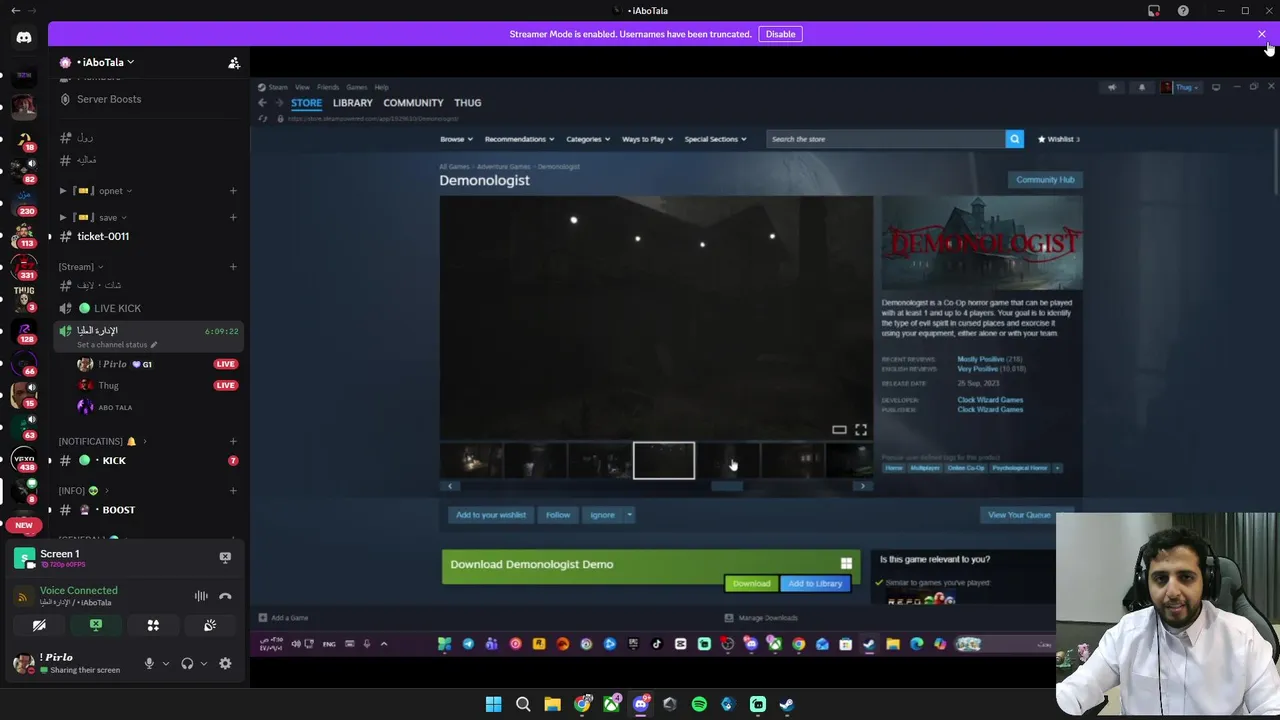Collapse the [INFO] category

[84, 491]
